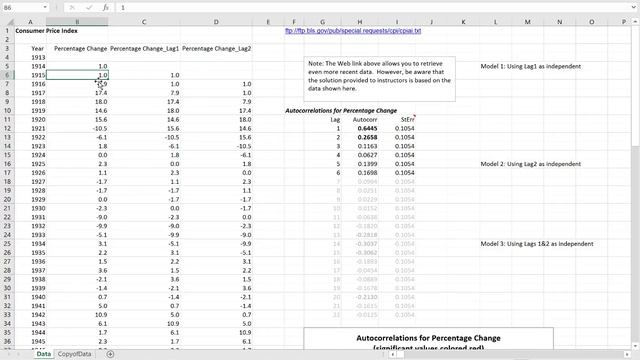The image size is (640, 360).
Task: Click the horizontal scrollbar right arrow
Action: 627,354
